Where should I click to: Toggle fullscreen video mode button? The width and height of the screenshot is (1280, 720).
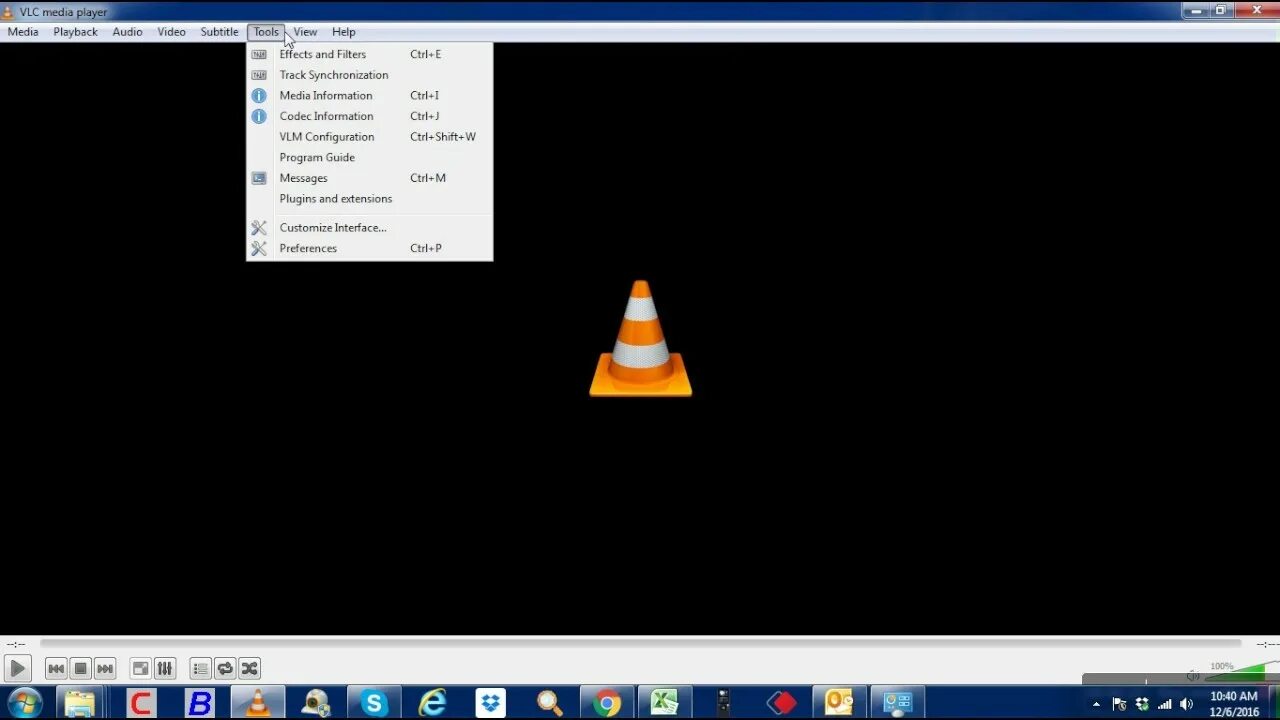click(x=141, y=669)
